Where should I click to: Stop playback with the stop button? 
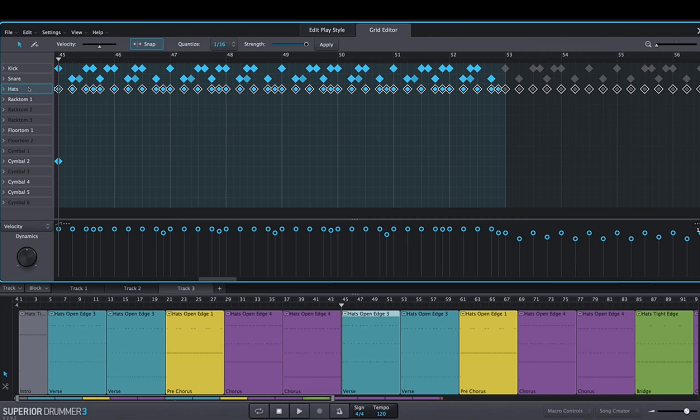pyautogui.click(x=279, y=411)
